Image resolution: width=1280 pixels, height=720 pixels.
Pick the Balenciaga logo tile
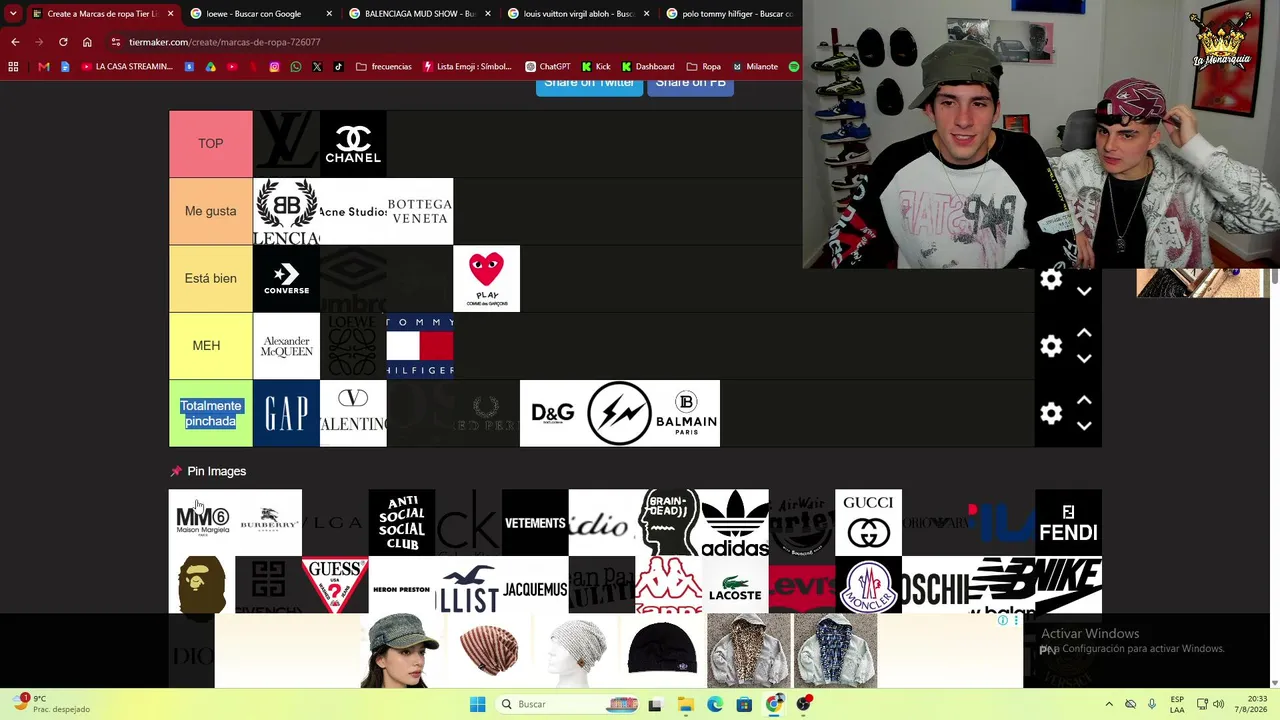286,211
